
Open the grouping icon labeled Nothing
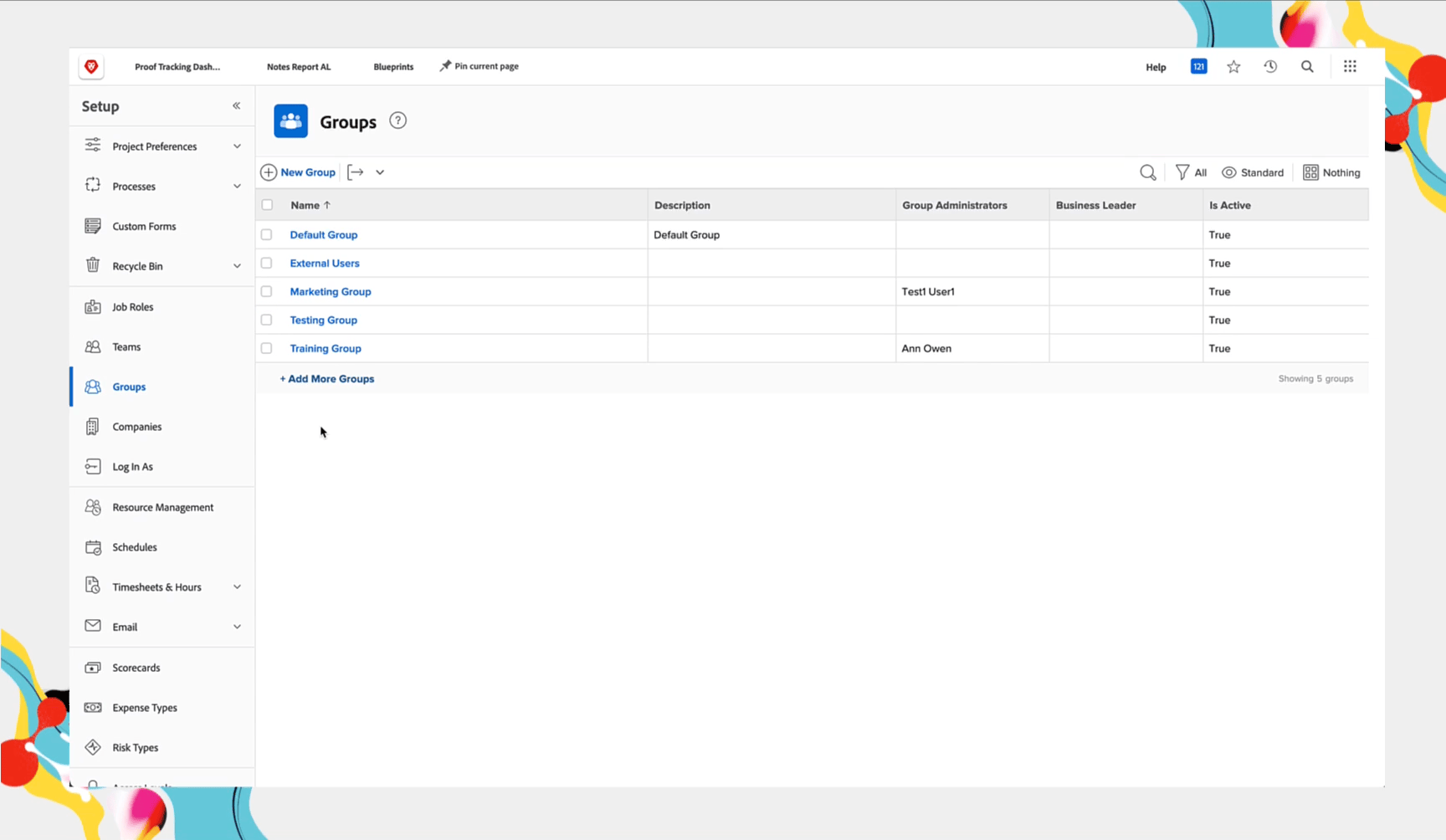click(1310, 172)
